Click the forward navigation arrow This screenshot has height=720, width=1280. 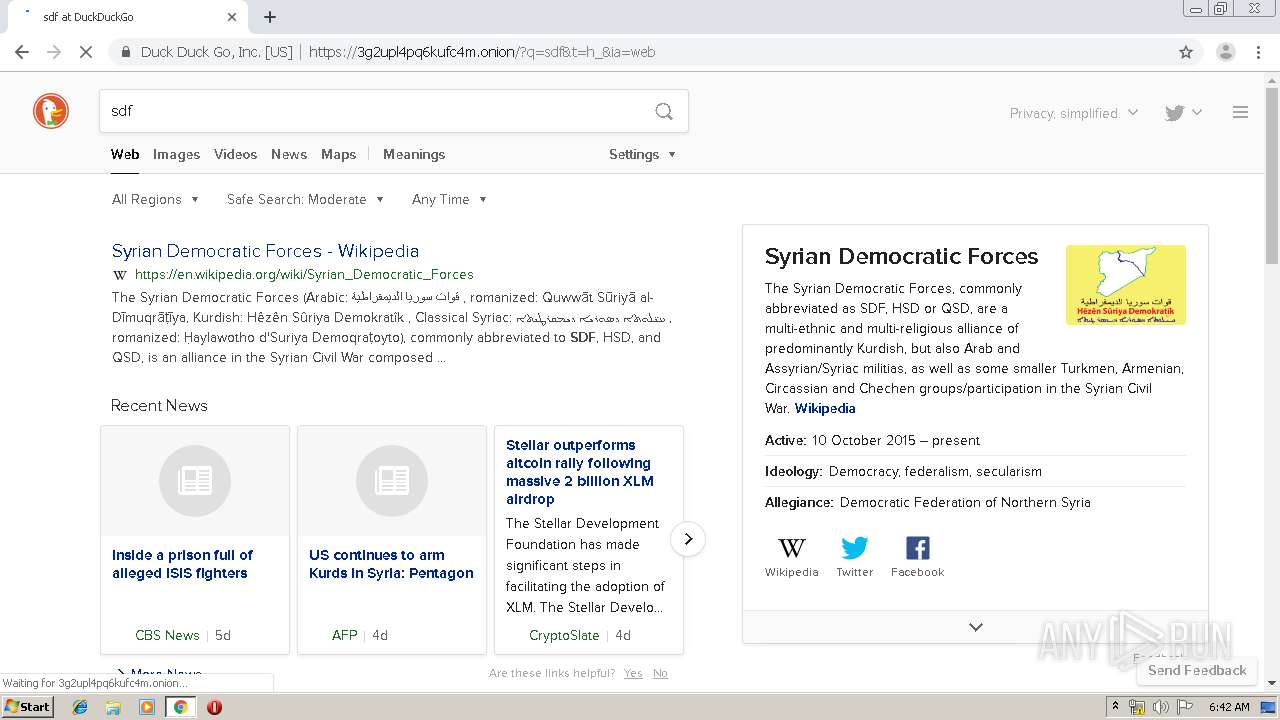click(x=54, y=52)
